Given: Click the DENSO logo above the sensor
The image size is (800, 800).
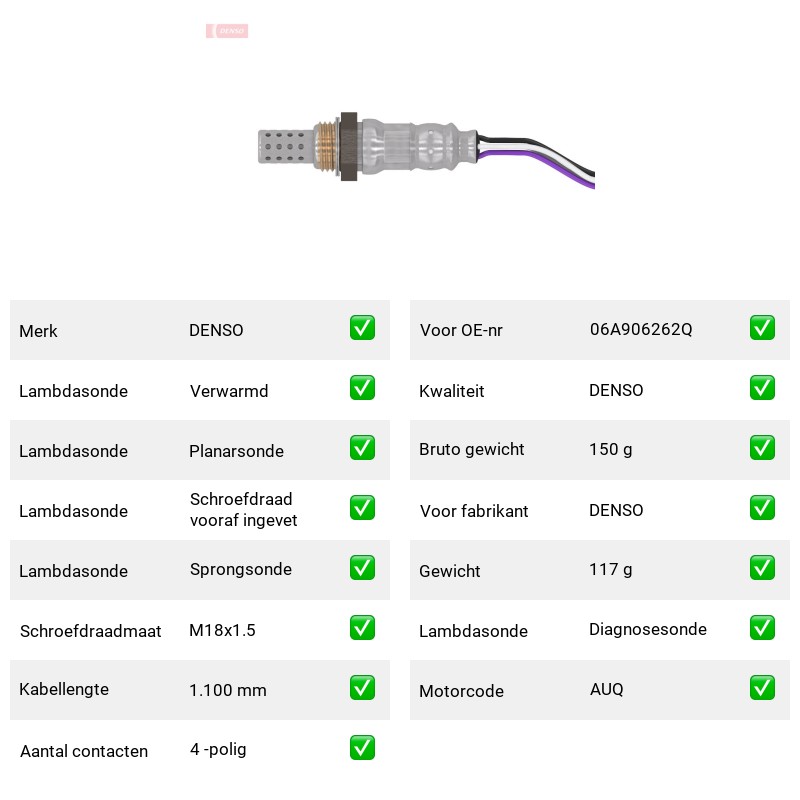Looking at the screenshot, I should (x=227, y=31).
